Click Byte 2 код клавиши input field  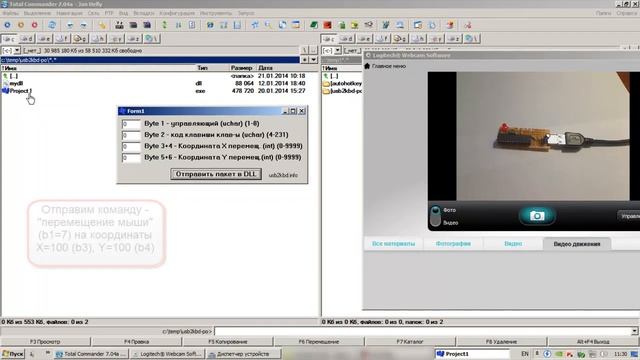131,135
